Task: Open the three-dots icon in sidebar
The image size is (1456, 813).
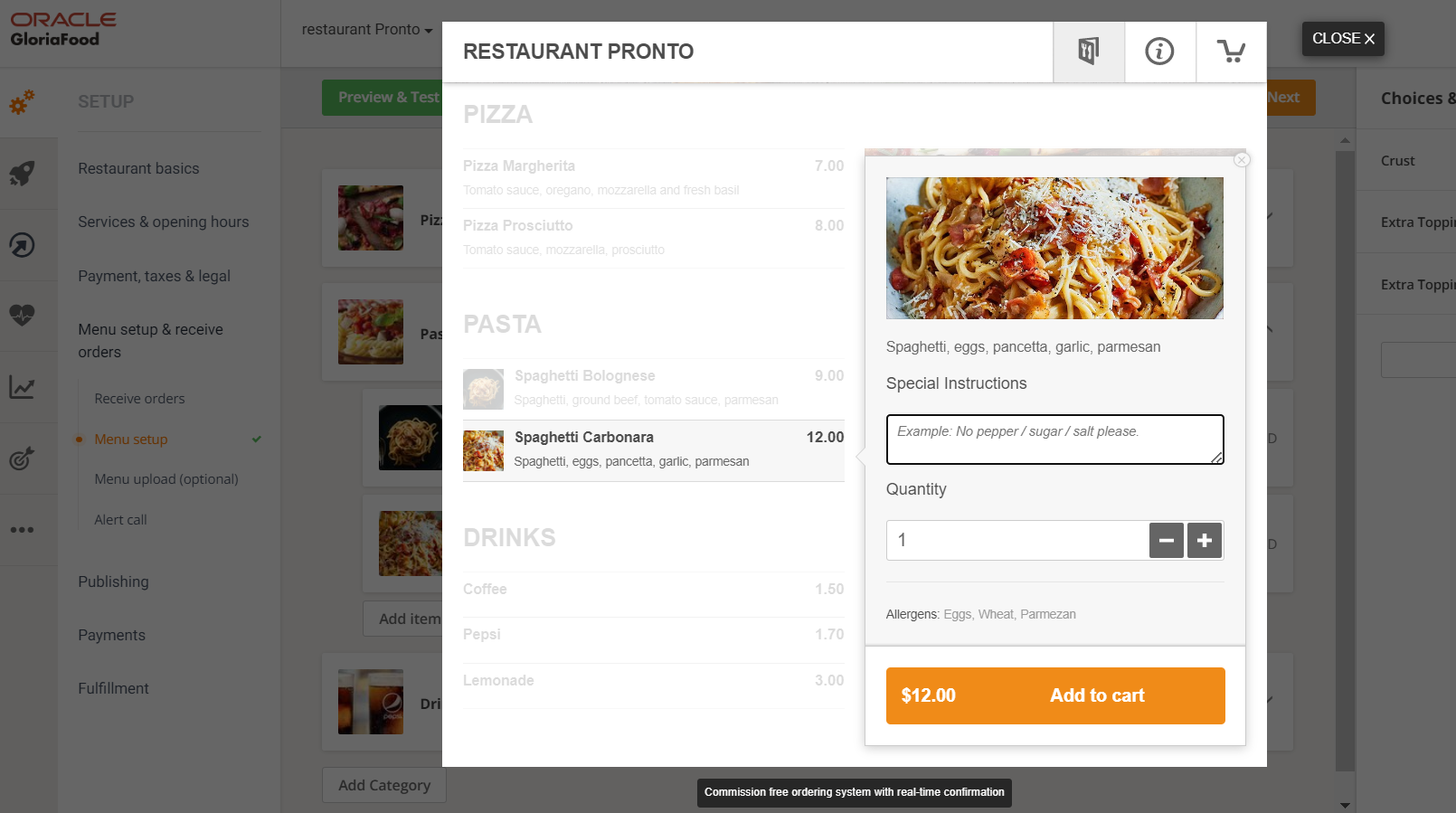Action: tap(23, 530)
